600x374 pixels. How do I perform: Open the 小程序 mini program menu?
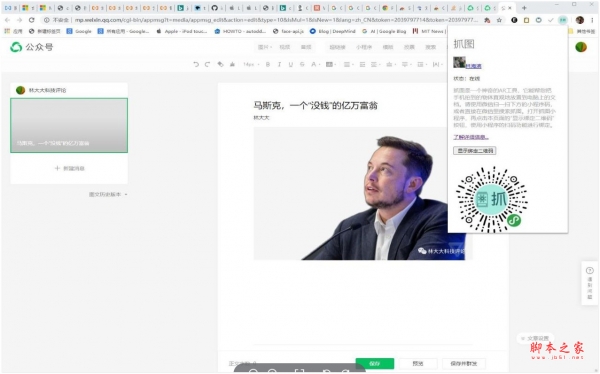(x=364, y=47)
